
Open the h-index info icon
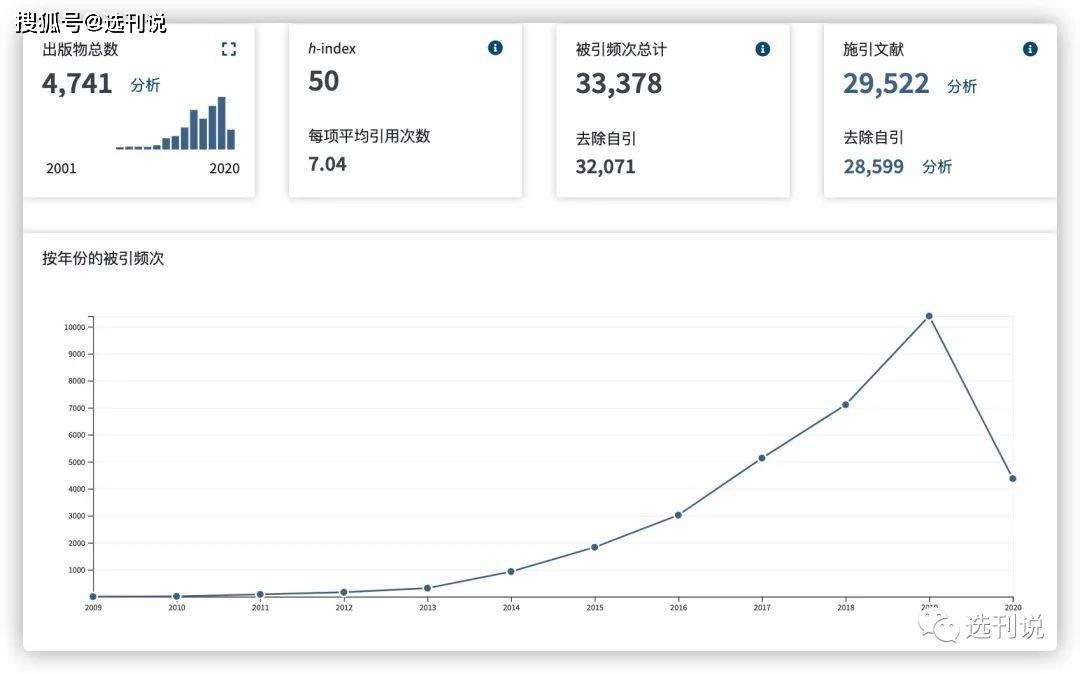495,48
